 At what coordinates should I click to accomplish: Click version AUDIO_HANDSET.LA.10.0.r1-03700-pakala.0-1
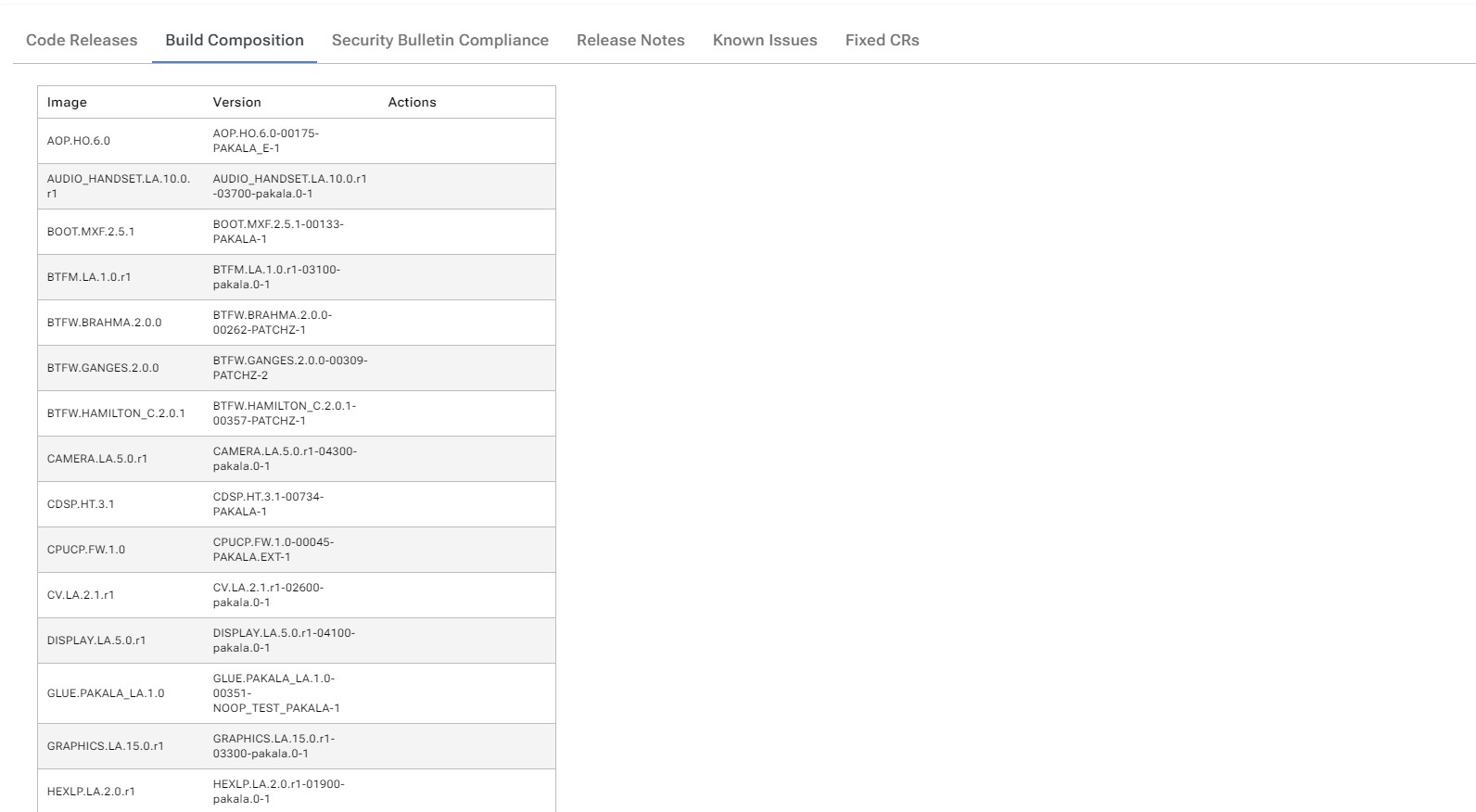pyautogui.click(x=289, y=186)
